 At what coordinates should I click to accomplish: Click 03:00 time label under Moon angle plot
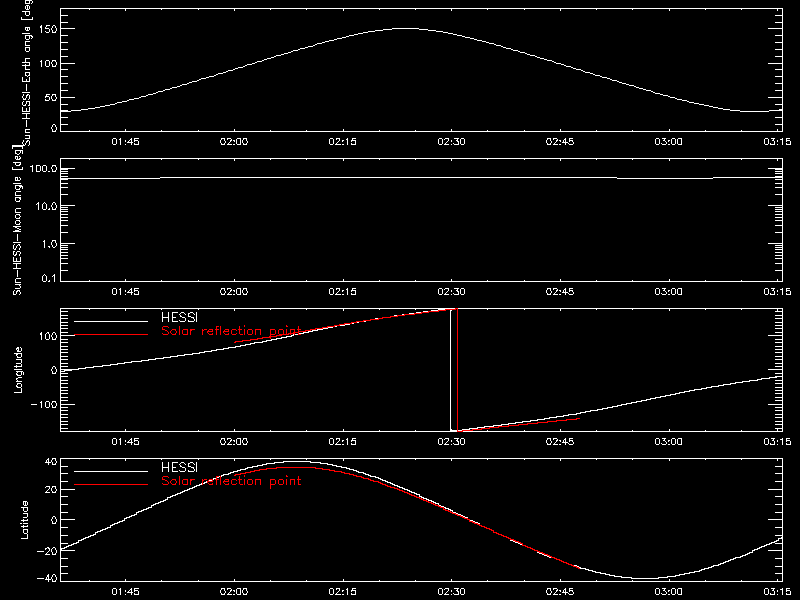point(669,292)
